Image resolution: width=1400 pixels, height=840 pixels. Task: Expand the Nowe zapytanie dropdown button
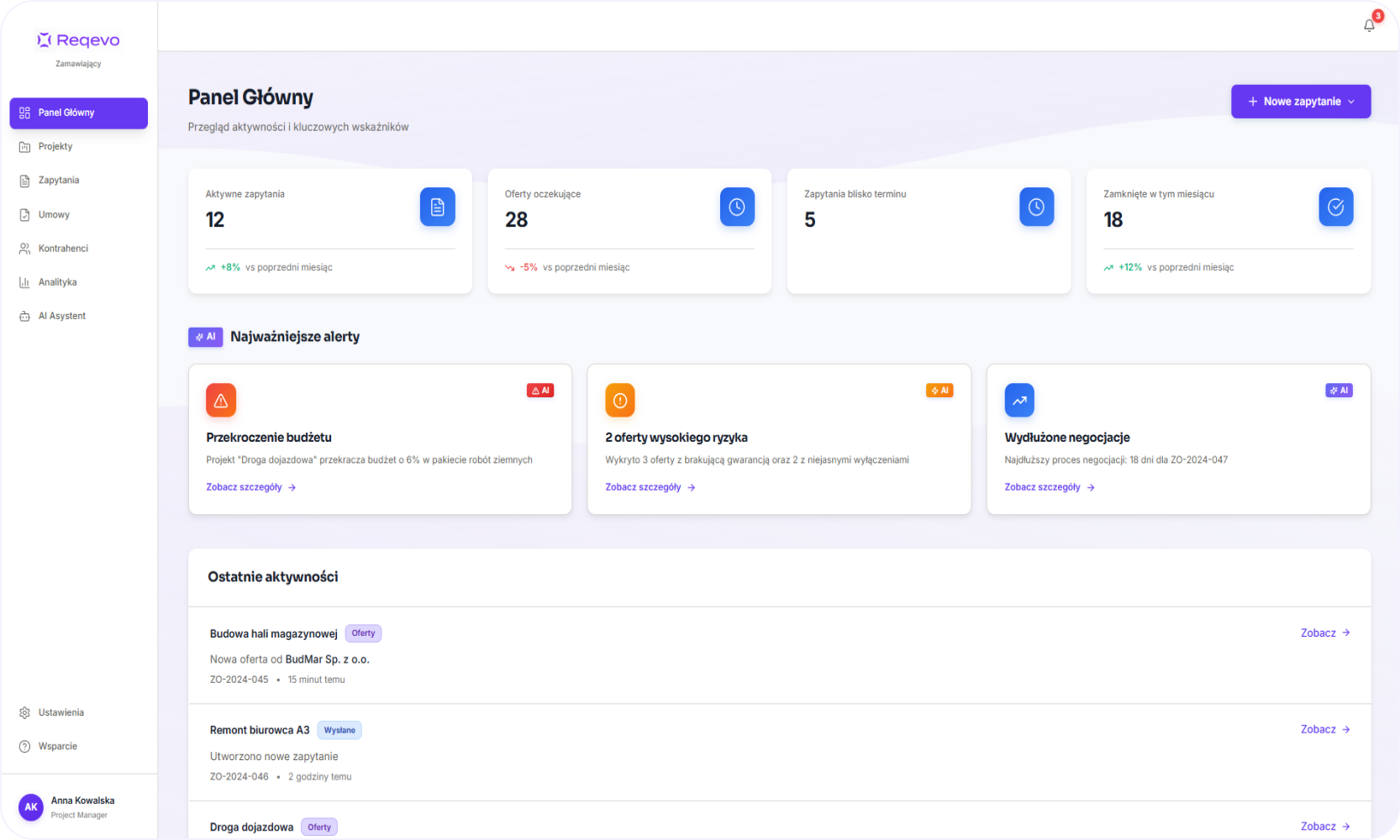point(1301,102)
